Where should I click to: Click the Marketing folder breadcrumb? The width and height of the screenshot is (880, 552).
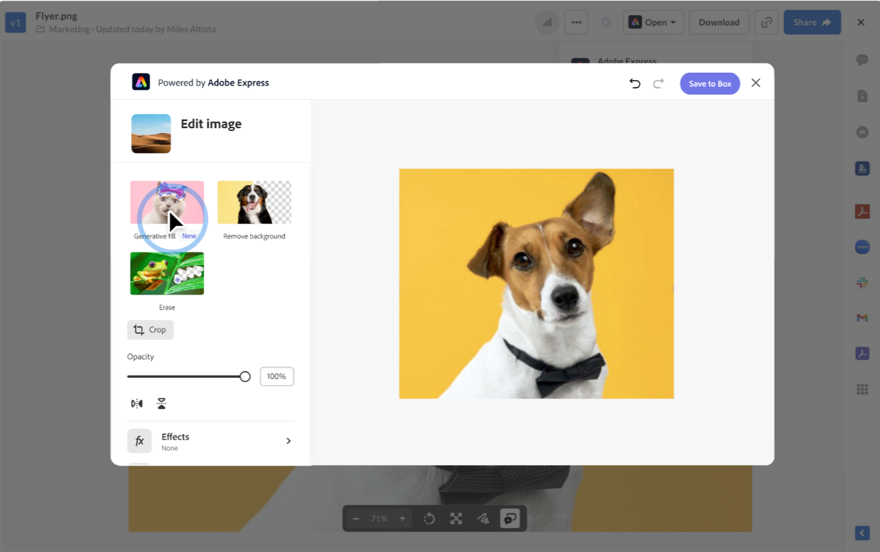[x=69, y=29]
